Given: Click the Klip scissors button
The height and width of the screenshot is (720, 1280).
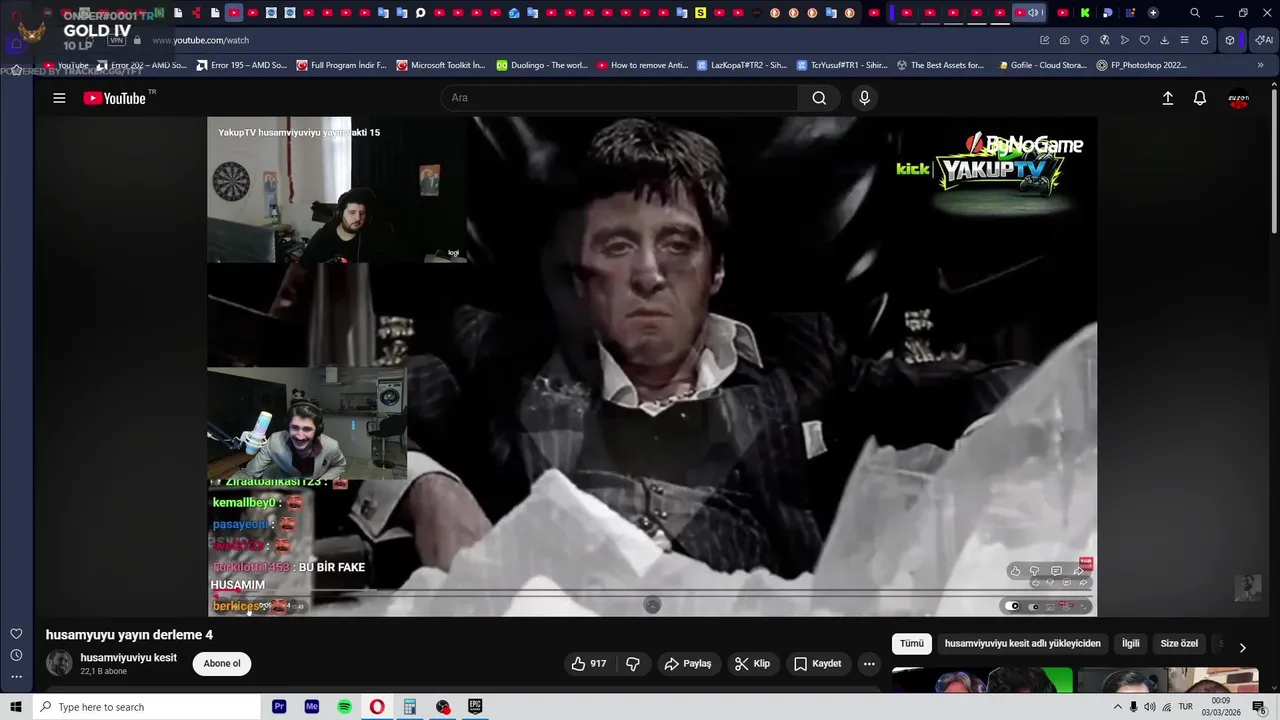Looking at the screenshot, I should 752,664.
